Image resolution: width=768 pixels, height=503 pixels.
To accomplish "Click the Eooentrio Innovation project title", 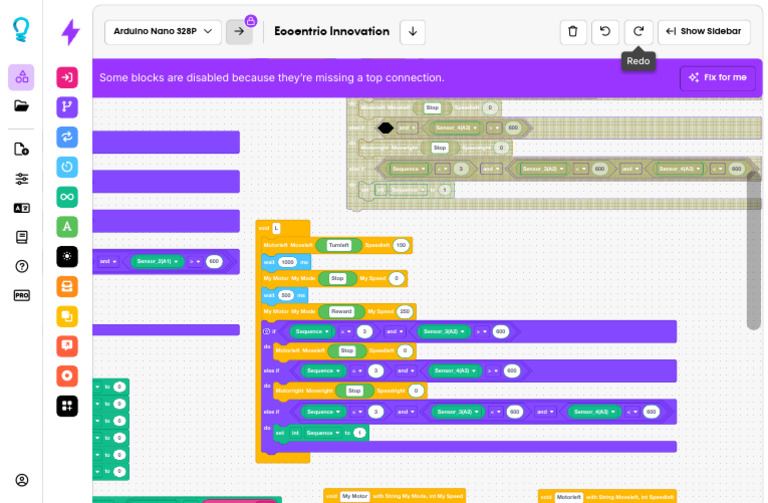I will pos(332,31).
